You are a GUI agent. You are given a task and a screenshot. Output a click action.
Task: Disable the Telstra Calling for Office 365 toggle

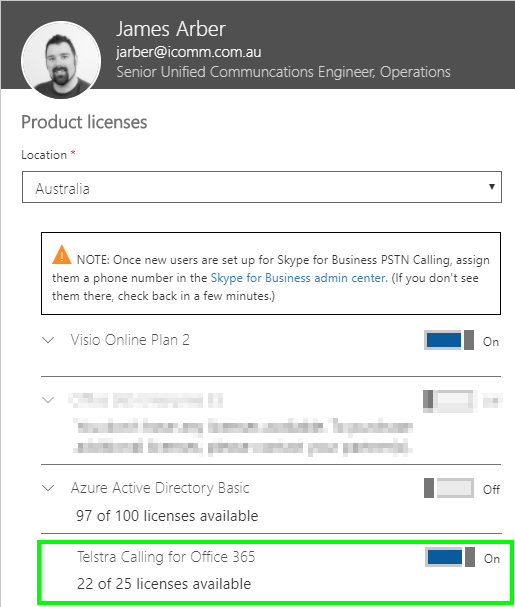[450, 557]
